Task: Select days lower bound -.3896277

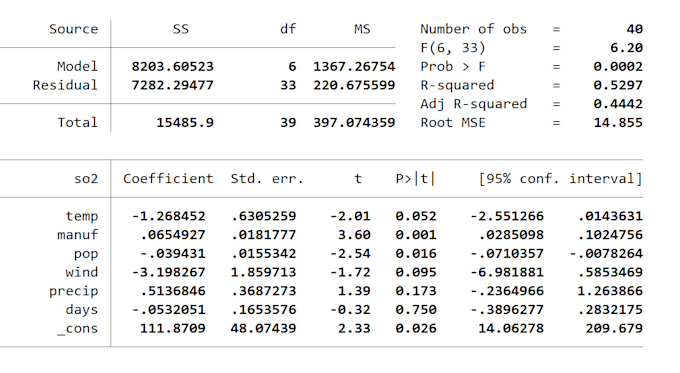Action: (x=507, y=310)
